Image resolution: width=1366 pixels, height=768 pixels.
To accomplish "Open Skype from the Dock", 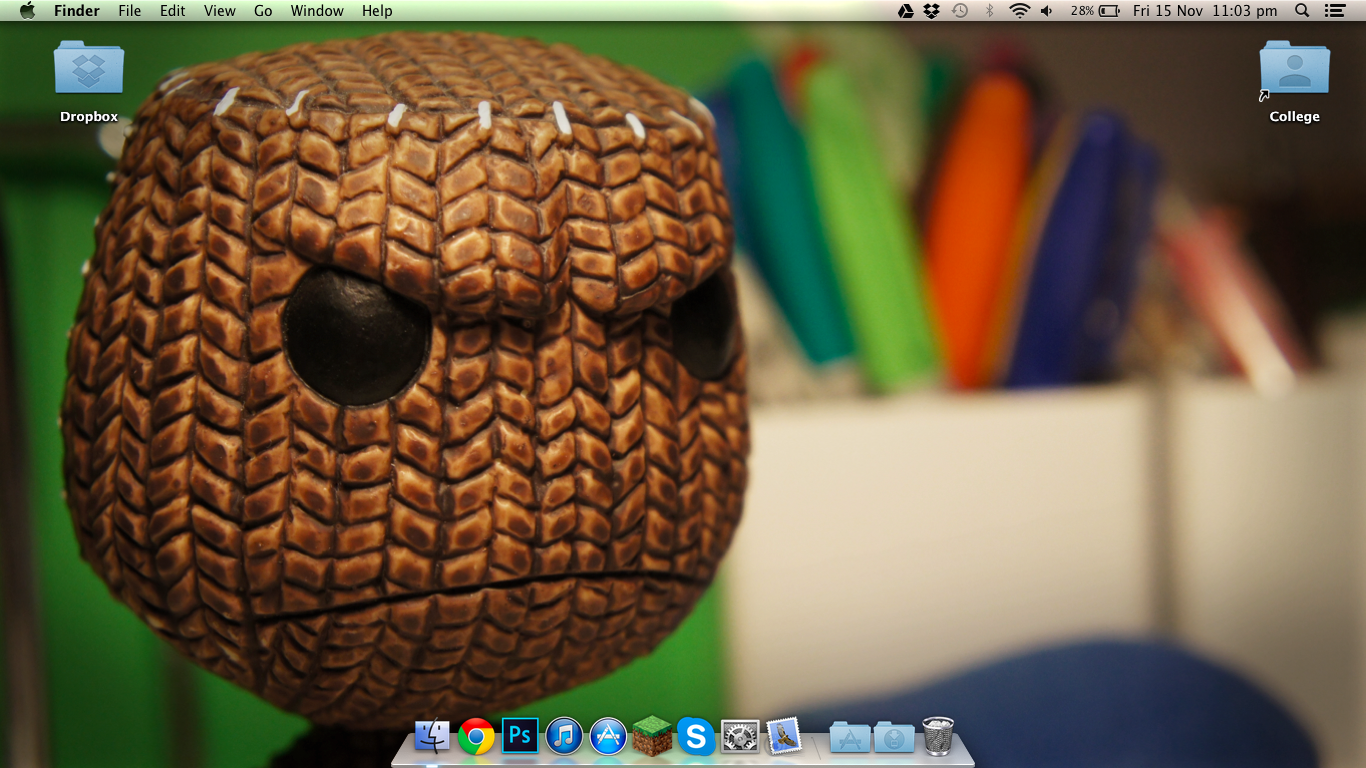I will coord(696,736).
